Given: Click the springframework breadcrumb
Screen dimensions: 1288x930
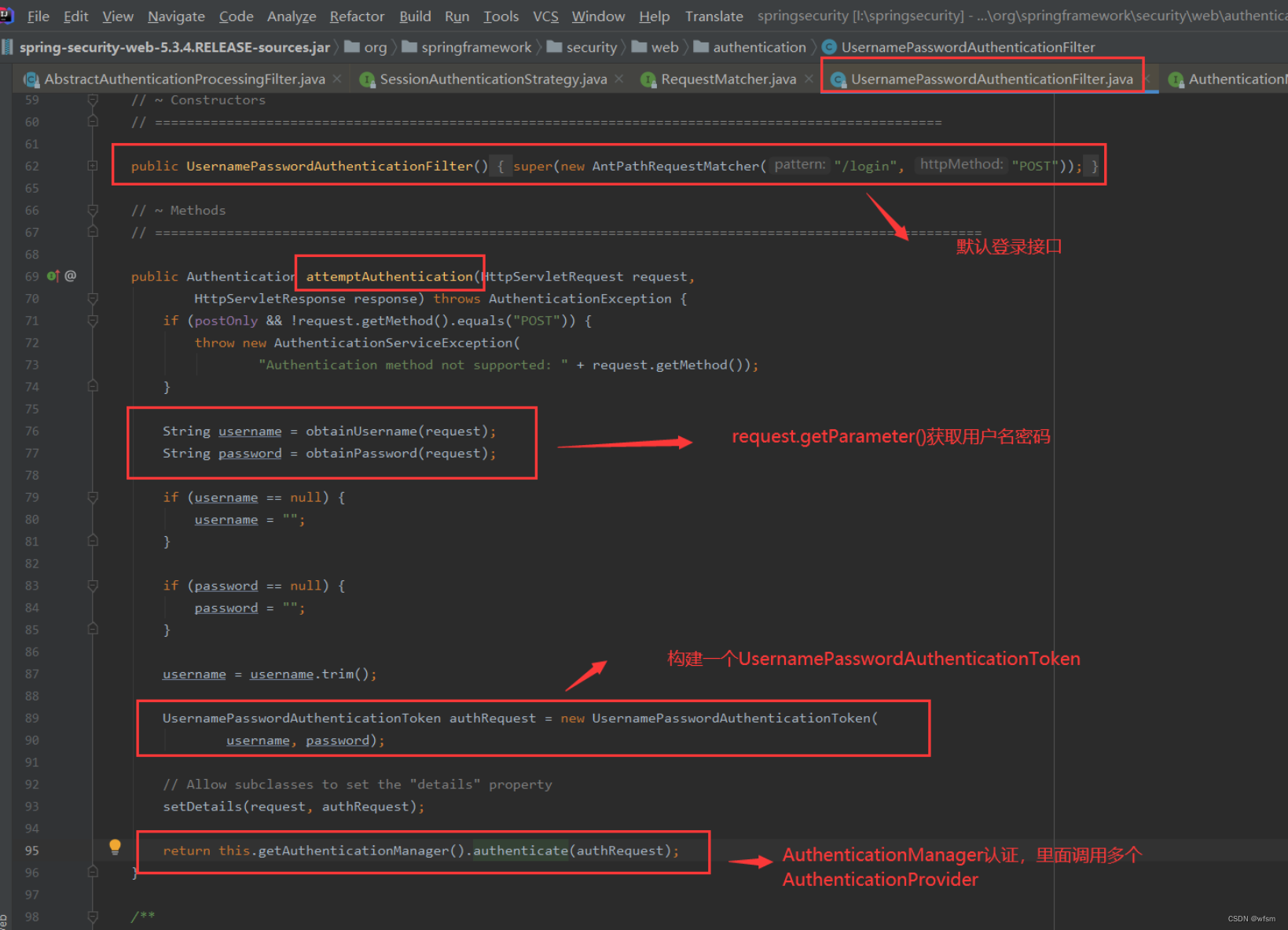Looking at the screenshot, I should [x=476, y=47].
